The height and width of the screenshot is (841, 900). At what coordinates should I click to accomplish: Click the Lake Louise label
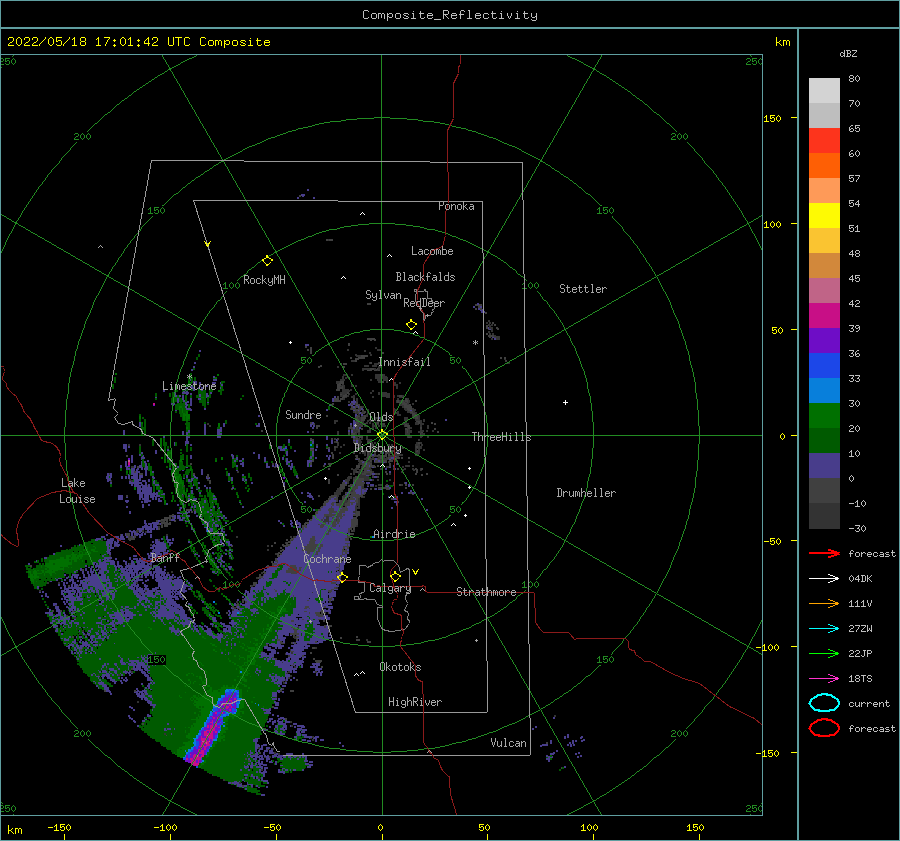[x=77, y=491]
